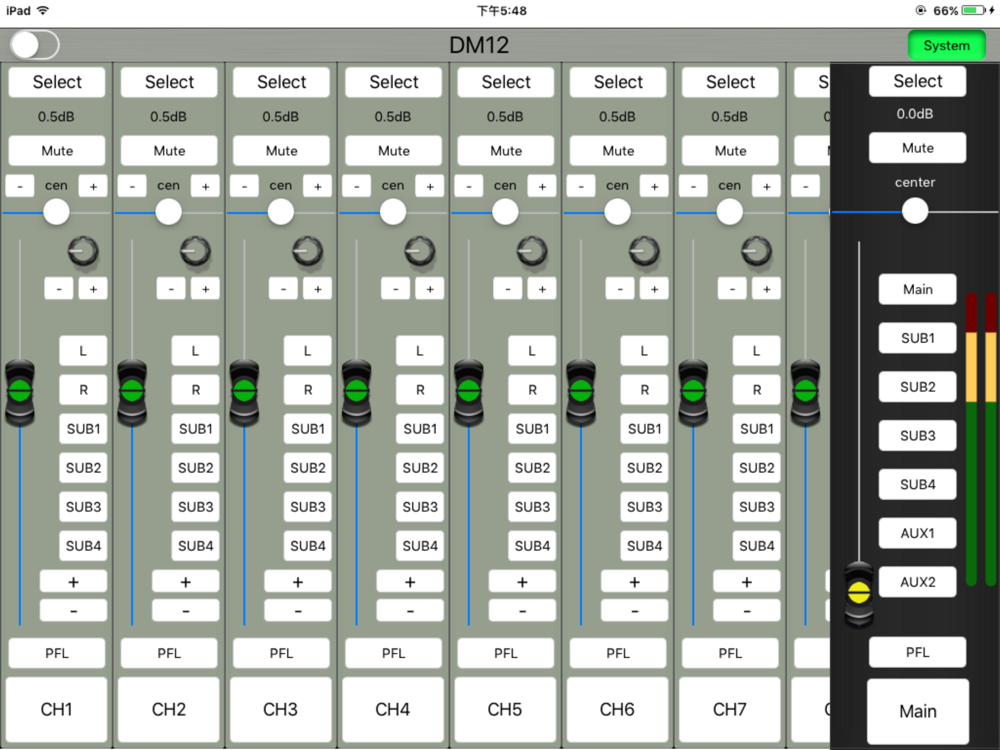Toggle PFL on CH5

506,653
